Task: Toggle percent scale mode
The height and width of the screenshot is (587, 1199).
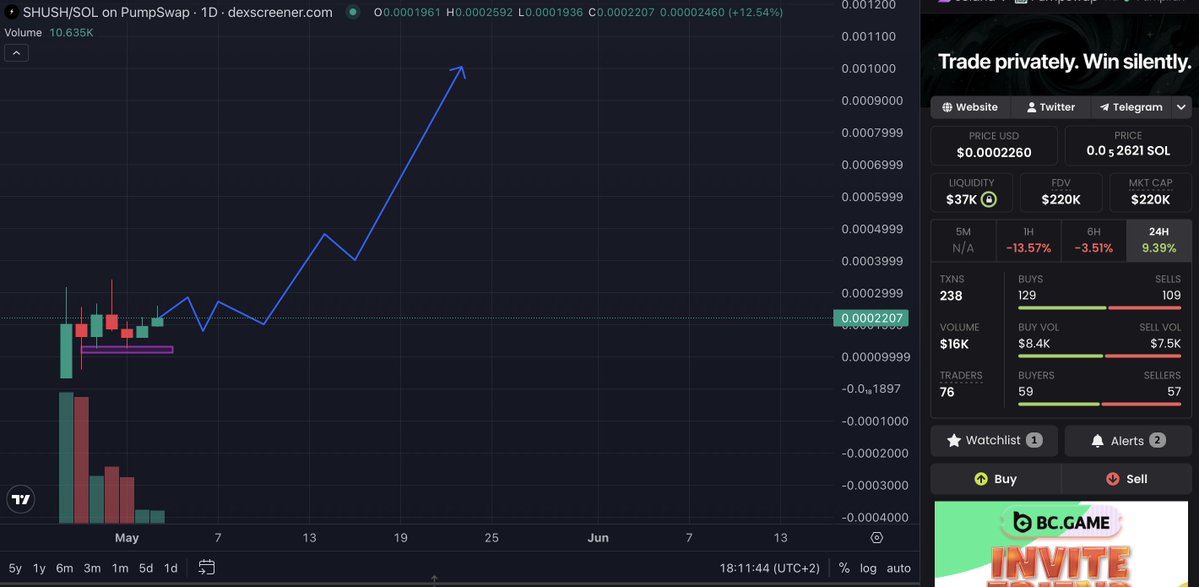Action: tap(844, 568)
